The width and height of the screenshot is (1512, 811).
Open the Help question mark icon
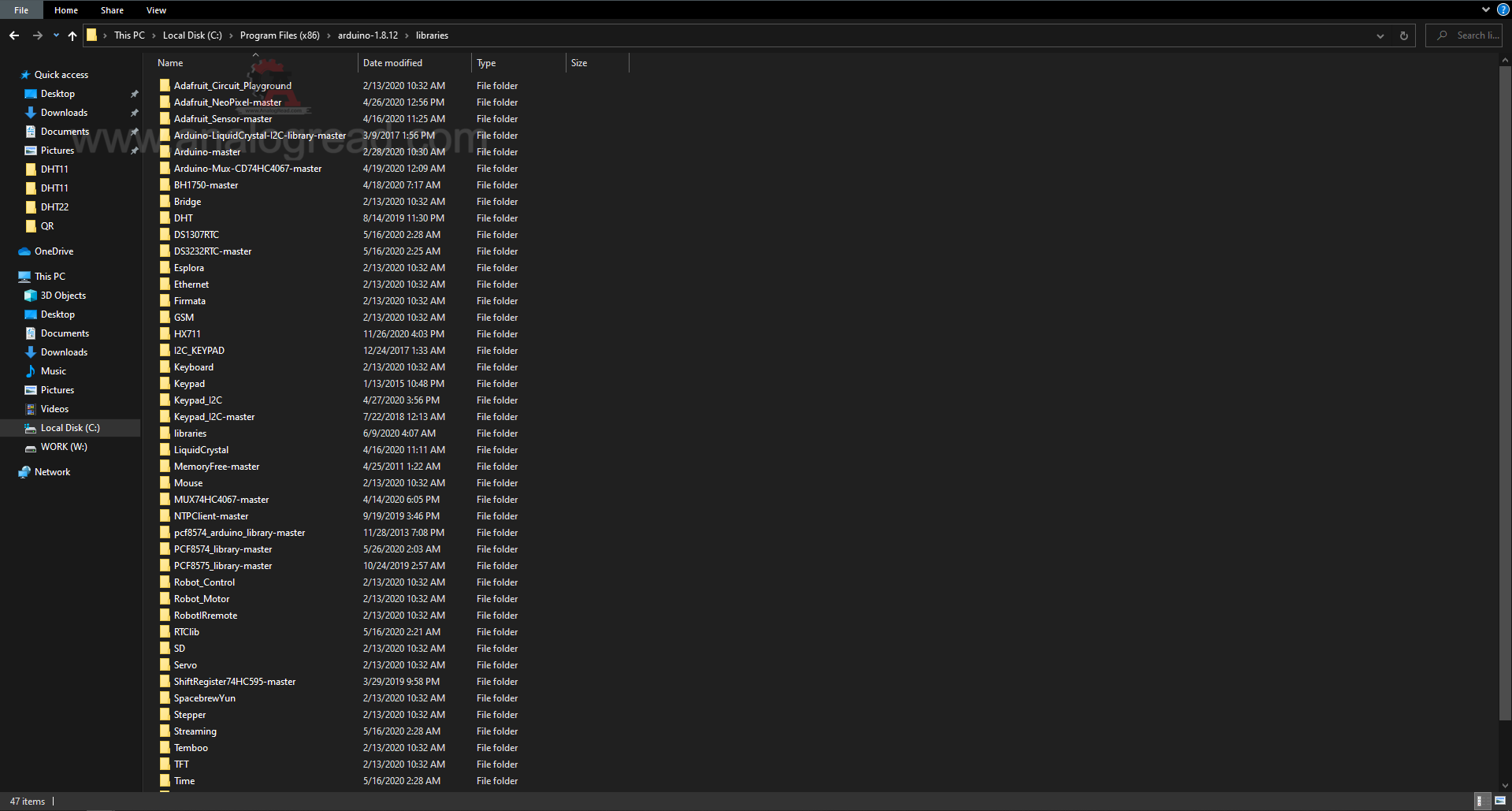(x=1503, y=9)
